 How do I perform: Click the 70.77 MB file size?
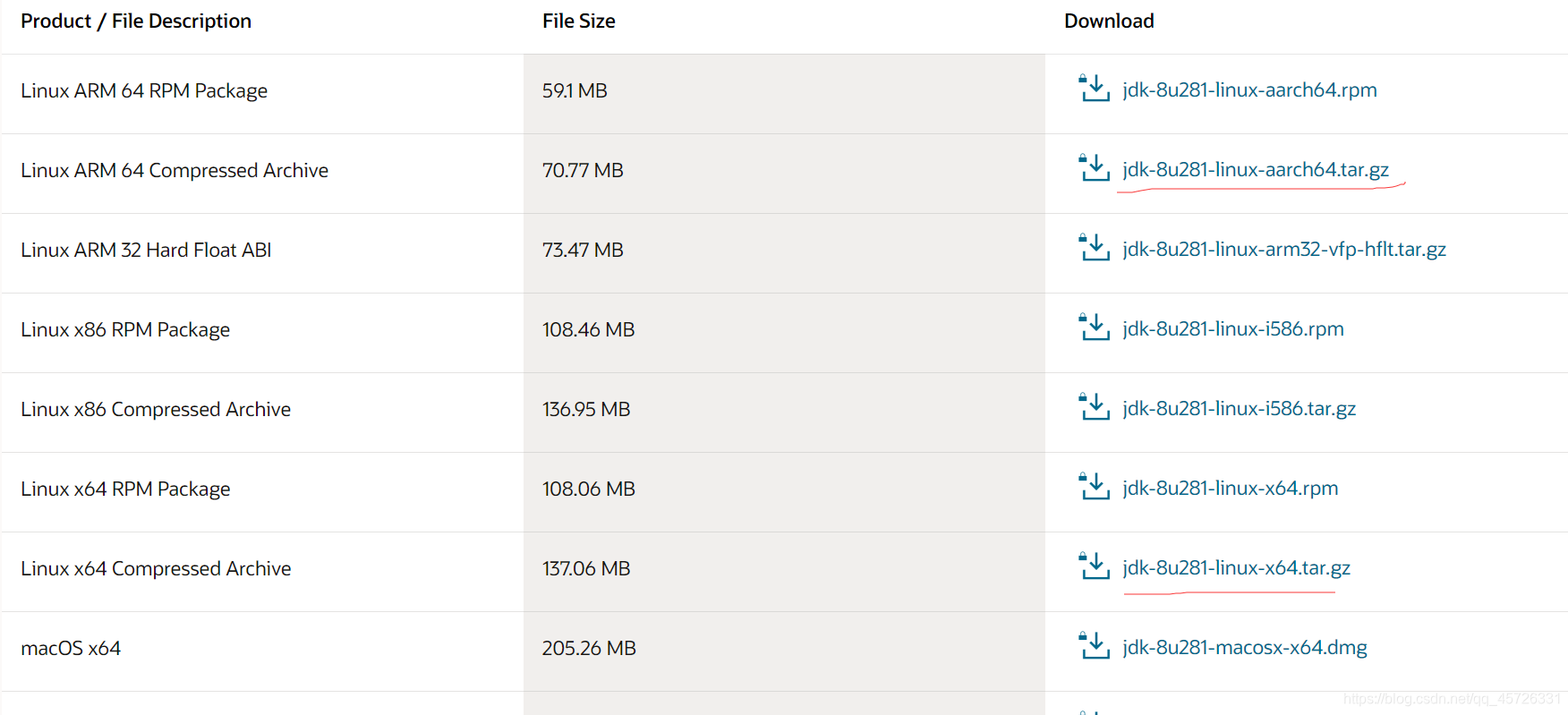[x=583, y=171]
